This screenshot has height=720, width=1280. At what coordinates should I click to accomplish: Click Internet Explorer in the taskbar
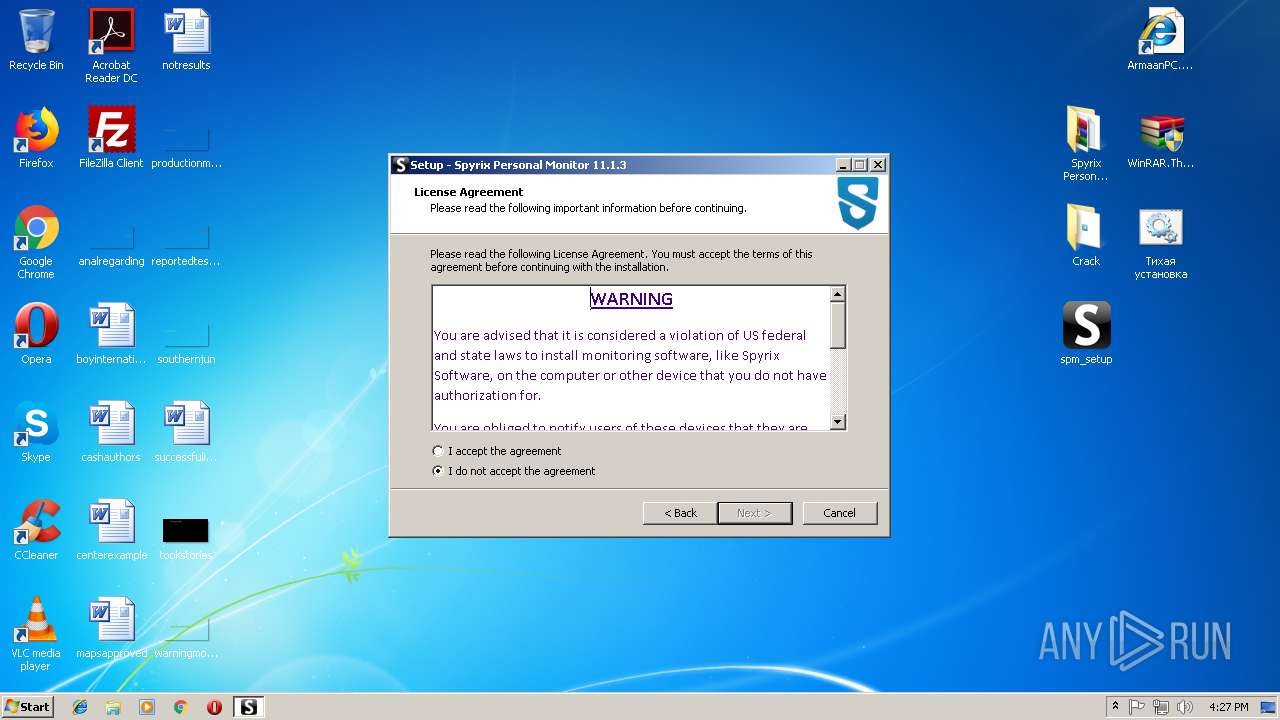[80, 707]
